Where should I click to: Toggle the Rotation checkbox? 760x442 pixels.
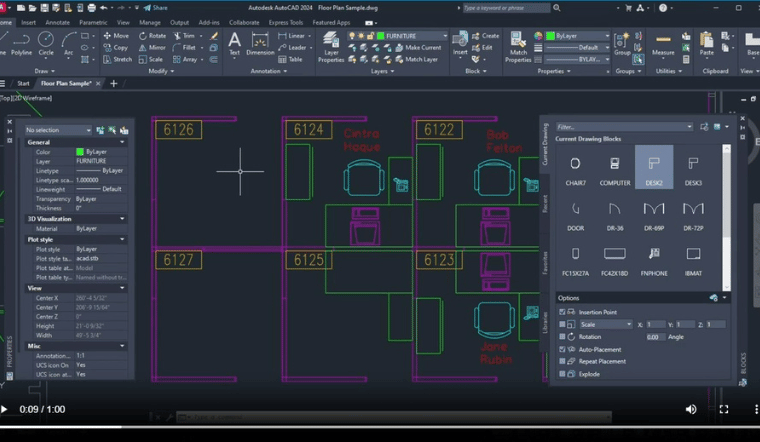click(562, 336)
